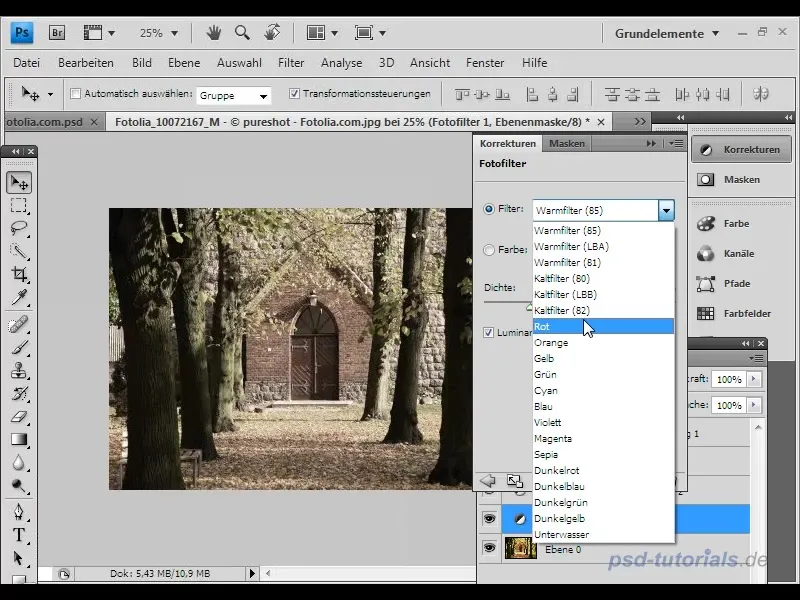This screenshot has width=800, height=600.
Task: Select the Move tool in toolbox
Action: 19,182
